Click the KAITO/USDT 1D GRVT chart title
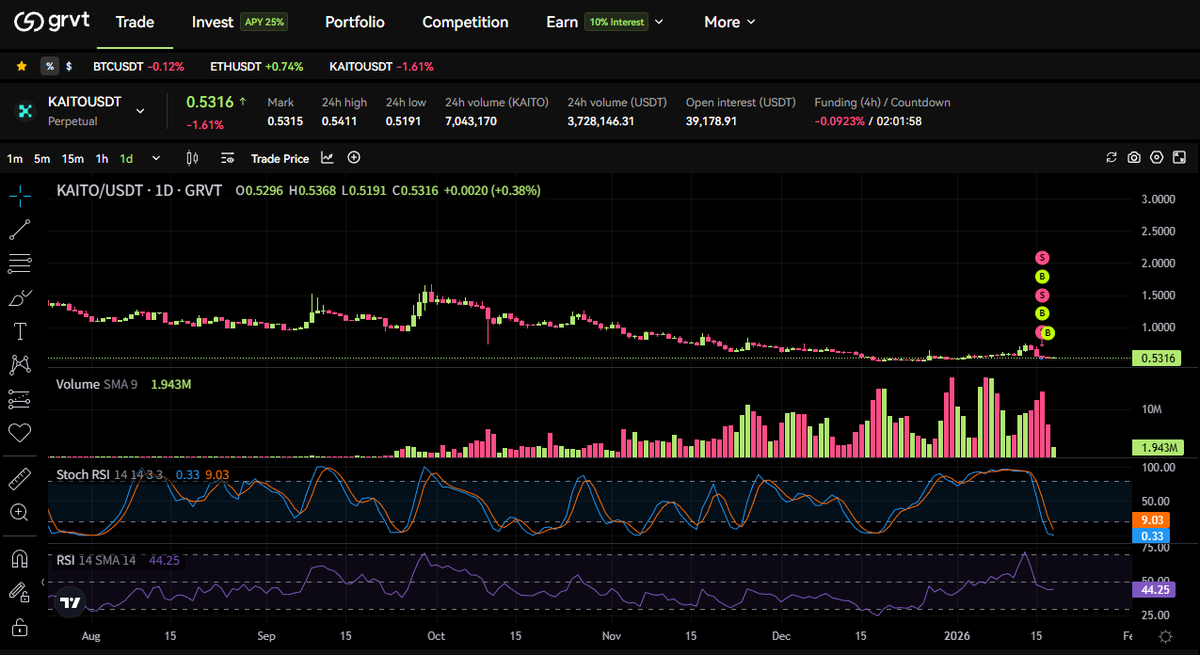 [140, 190]
